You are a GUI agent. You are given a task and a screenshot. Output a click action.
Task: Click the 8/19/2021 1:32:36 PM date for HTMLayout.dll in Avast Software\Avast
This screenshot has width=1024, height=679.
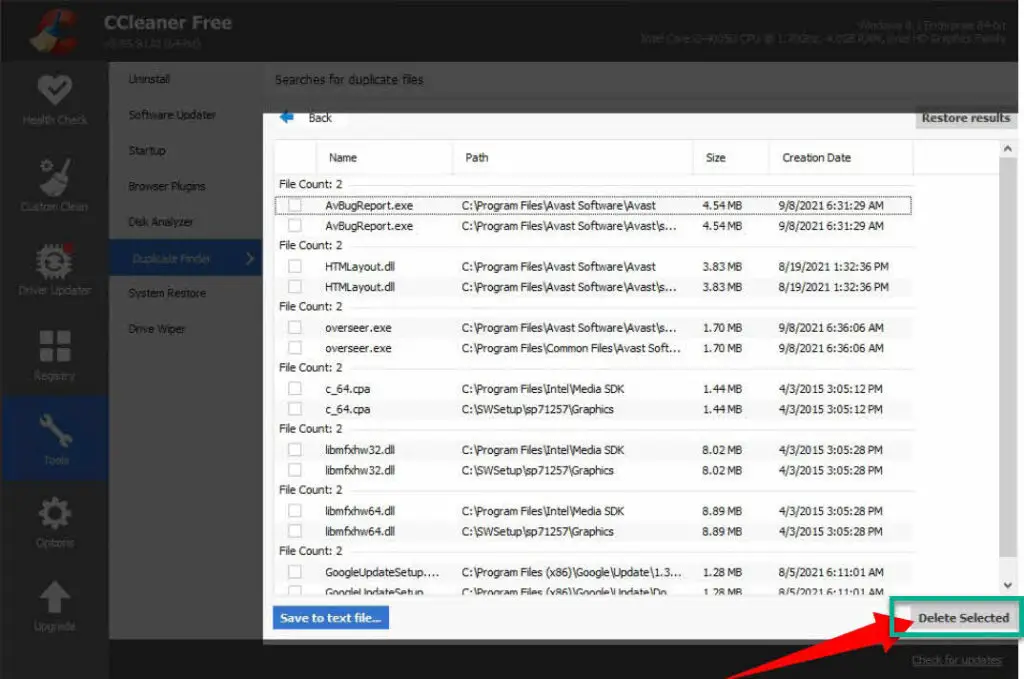click(833, 266)
